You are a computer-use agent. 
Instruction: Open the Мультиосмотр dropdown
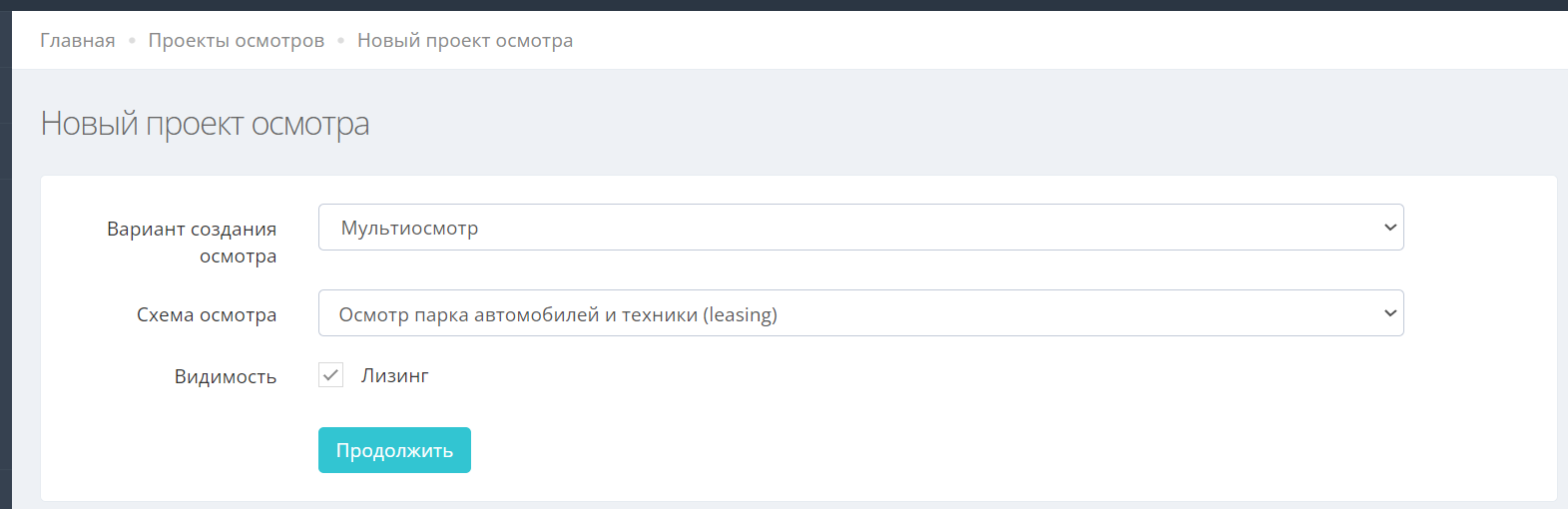pos(860,228)
